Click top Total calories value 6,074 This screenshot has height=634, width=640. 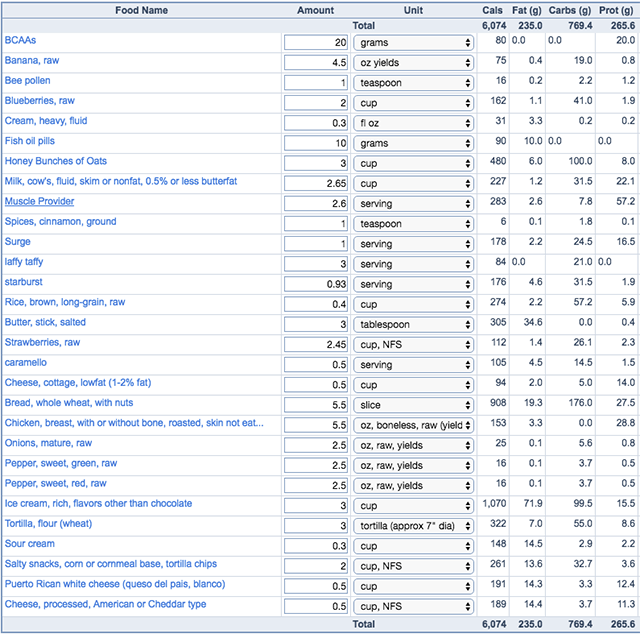tap(494, 26)
